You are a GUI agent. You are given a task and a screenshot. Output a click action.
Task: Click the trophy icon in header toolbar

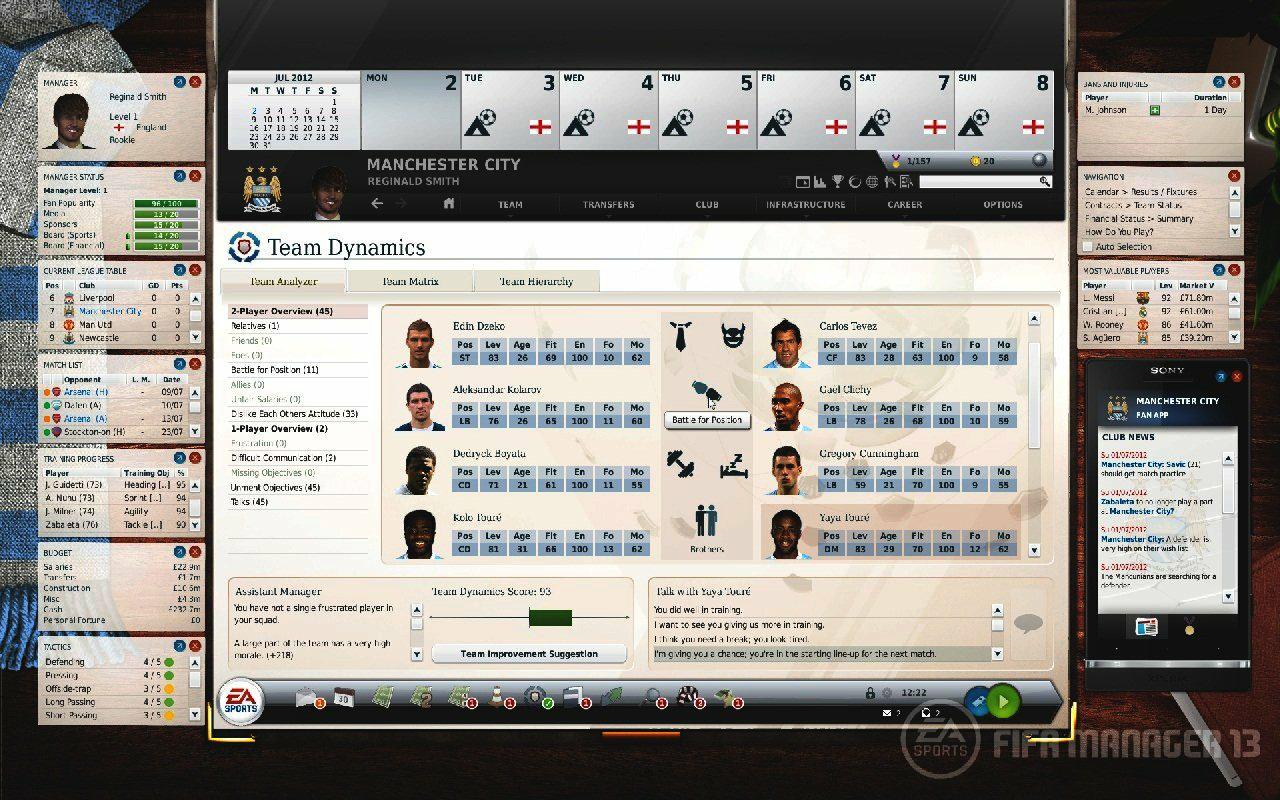(838, 182)
